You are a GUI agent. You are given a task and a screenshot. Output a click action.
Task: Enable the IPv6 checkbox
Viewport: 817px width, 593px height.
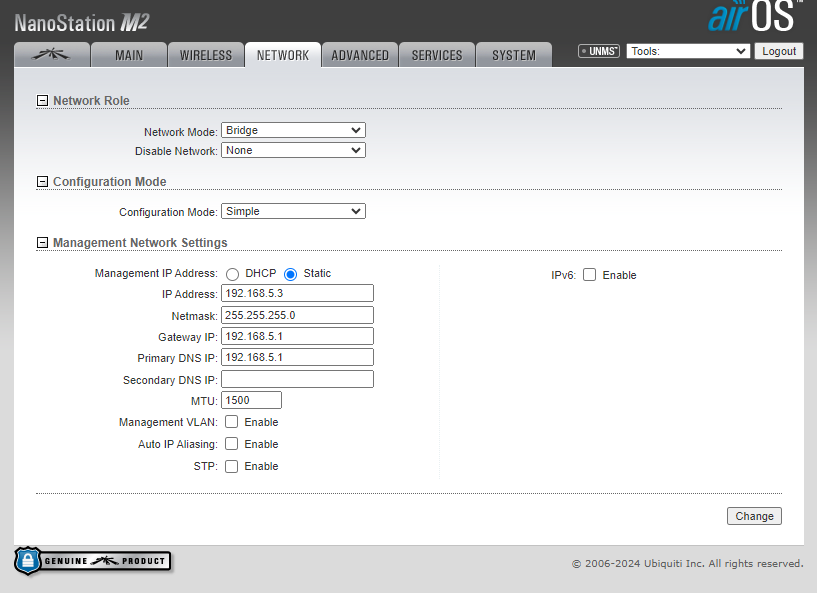tap(590, 275)
